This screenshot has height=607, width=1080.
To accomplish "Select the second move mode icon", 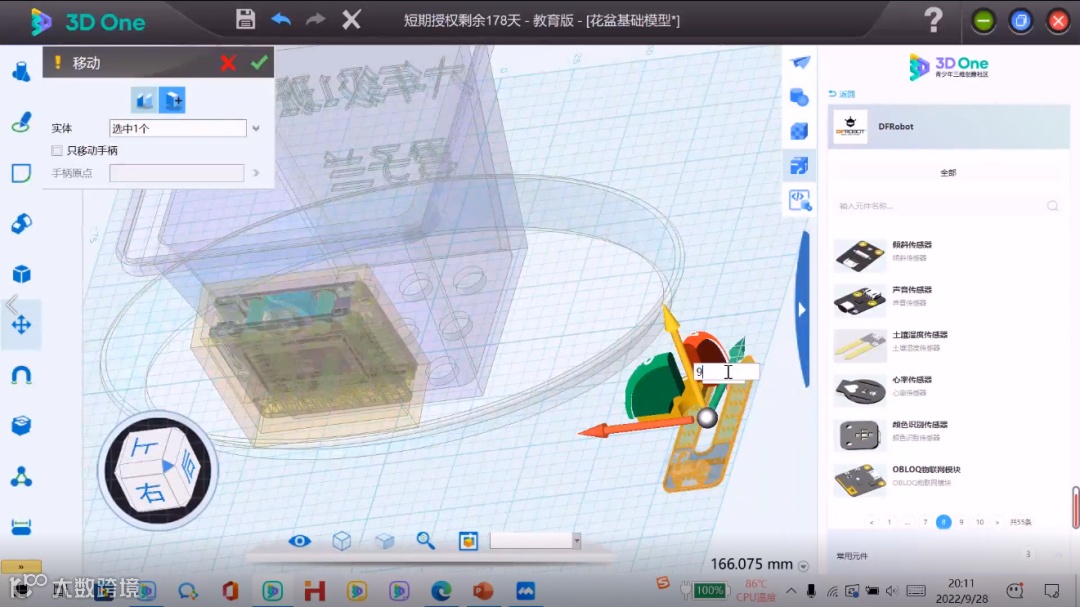I will (x=172, y=101).
